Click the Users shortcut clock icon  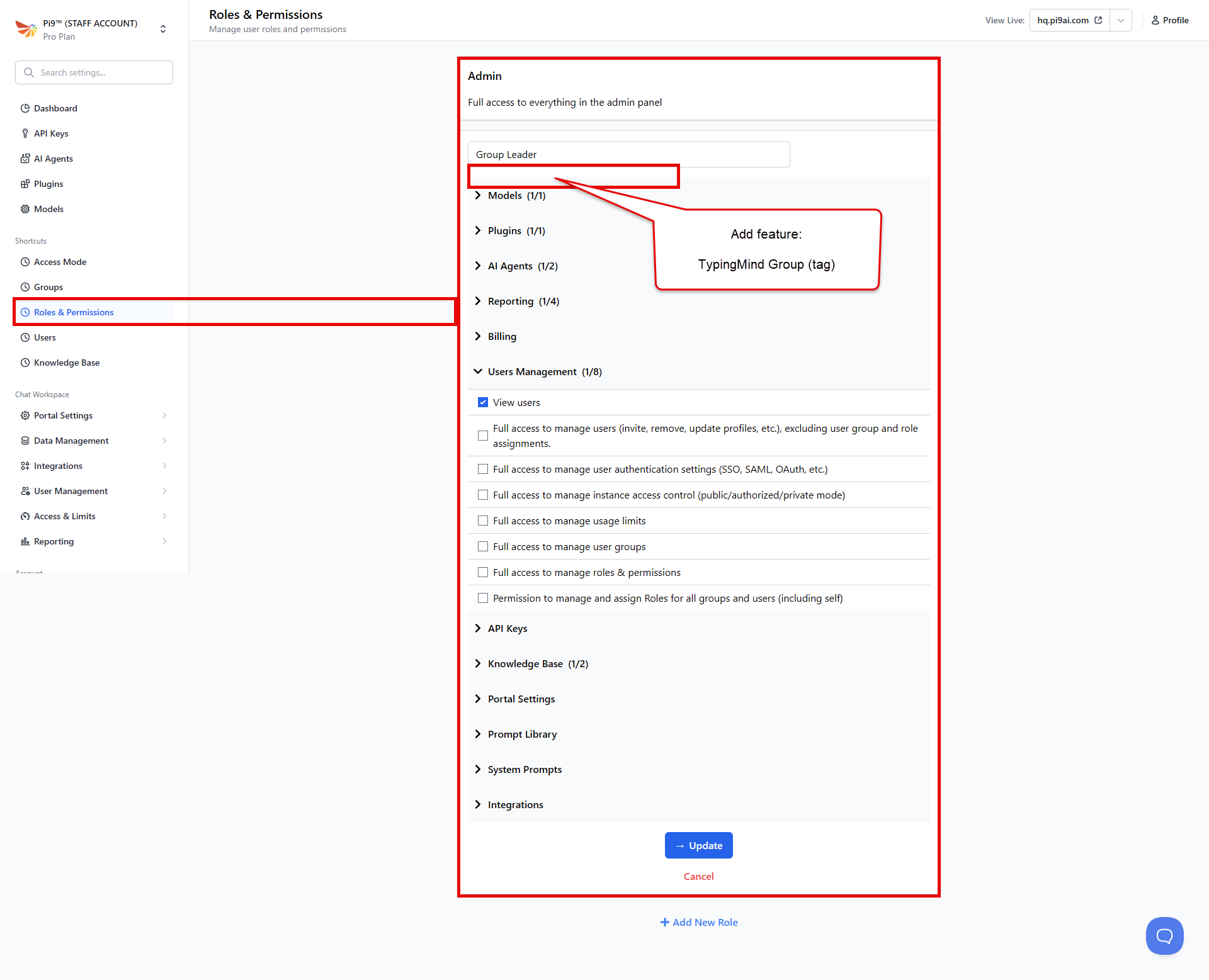(25, 337)
